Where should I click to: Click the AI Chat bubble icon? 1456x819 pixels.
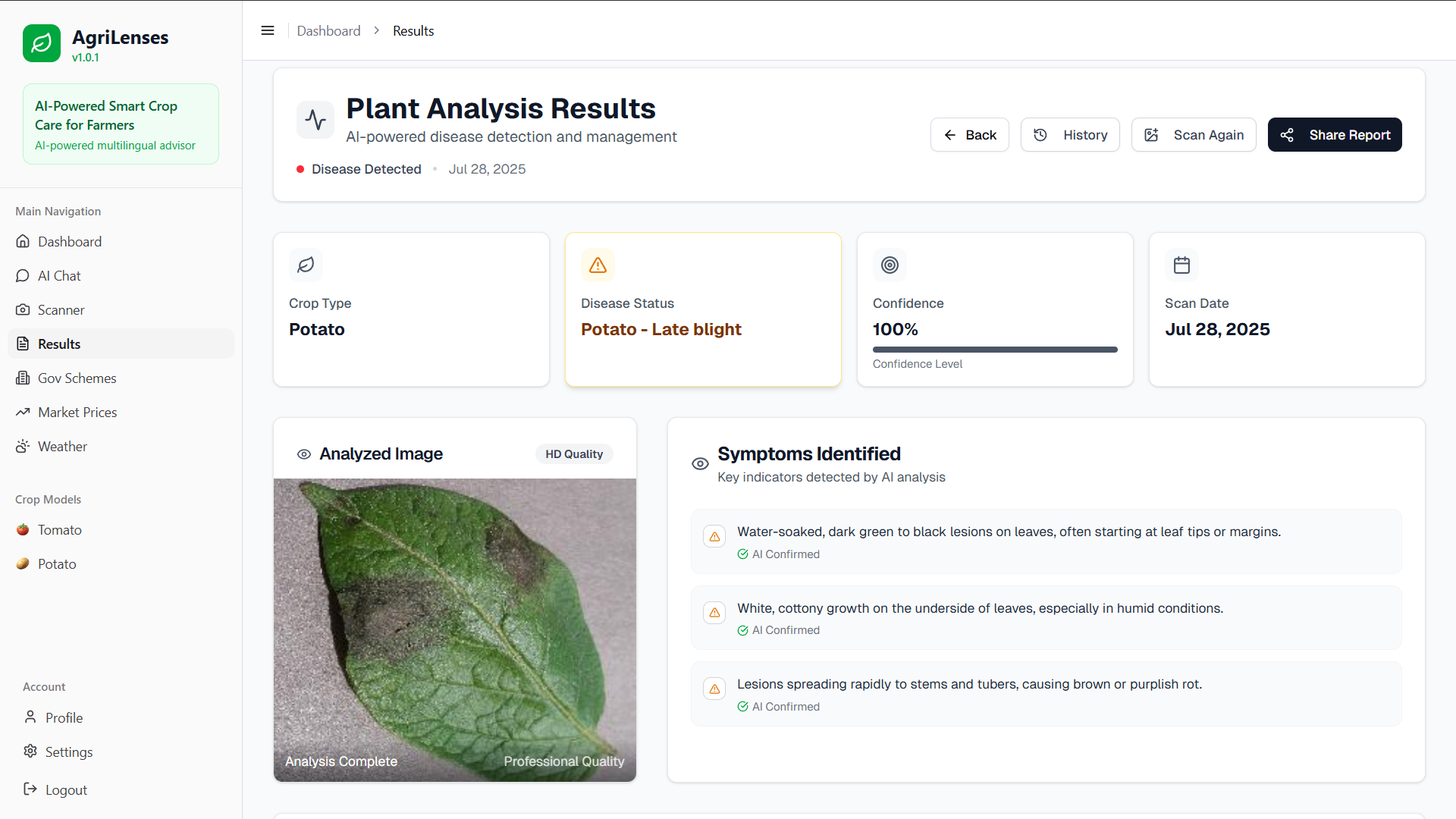click(x=23, y=275)
